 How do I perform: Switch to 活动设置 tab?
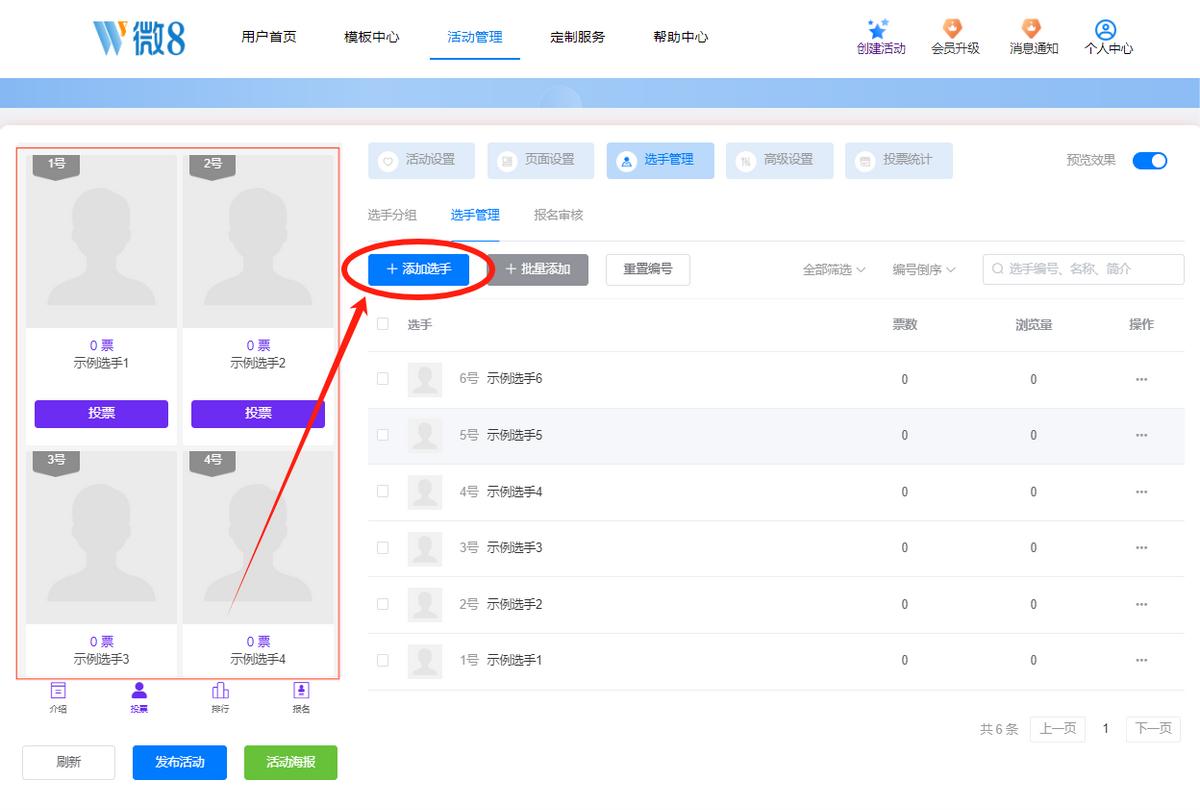tap(421, 160)
